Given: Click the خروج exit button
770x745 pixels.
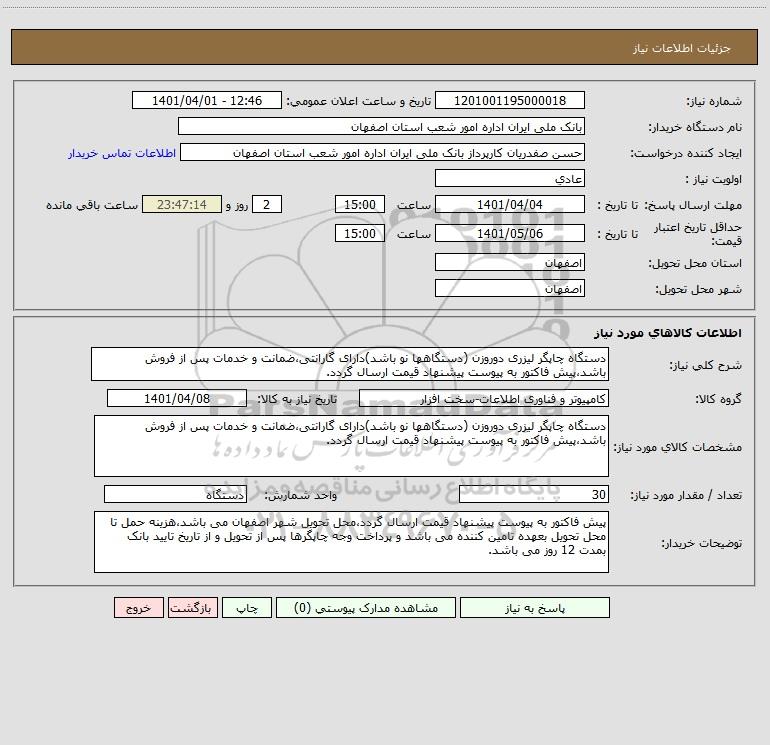Looking at the screenshot, I should (138, 608).
